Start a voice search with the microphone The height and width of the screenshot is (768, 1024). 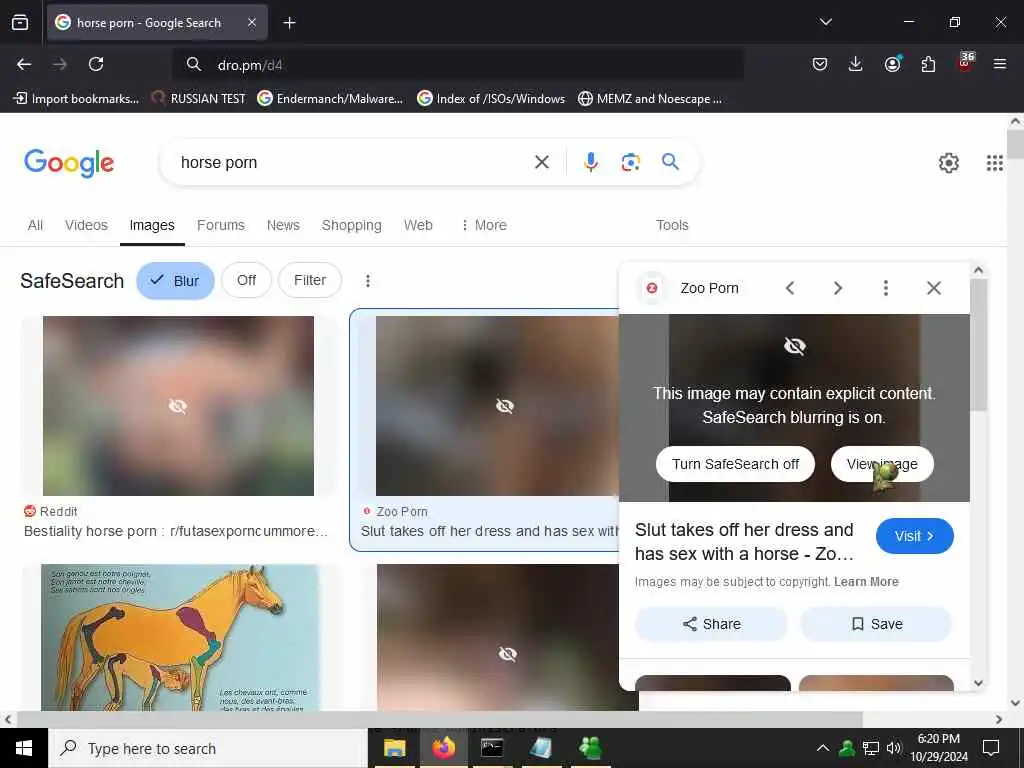[591, 162]
